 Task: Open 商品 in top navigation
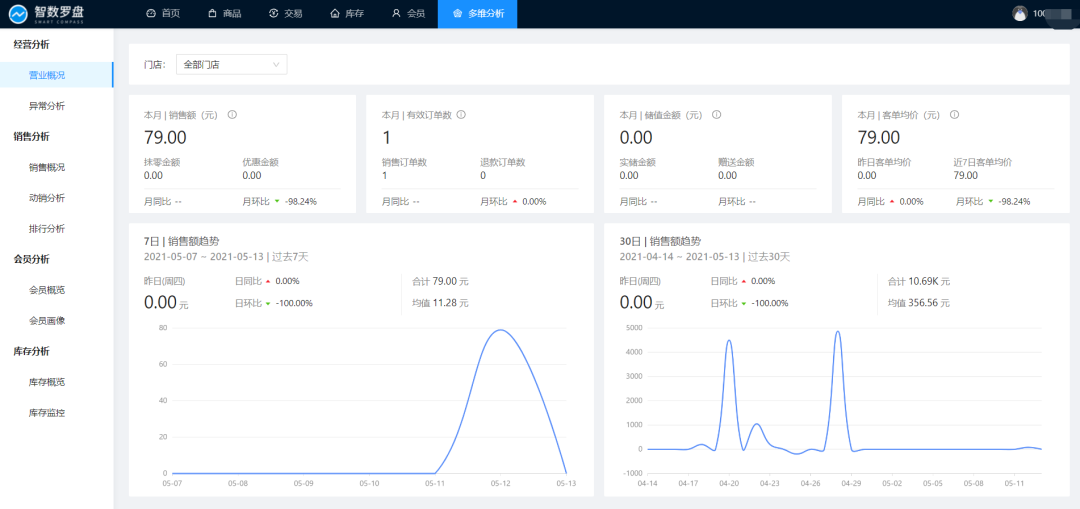(224, 14)
